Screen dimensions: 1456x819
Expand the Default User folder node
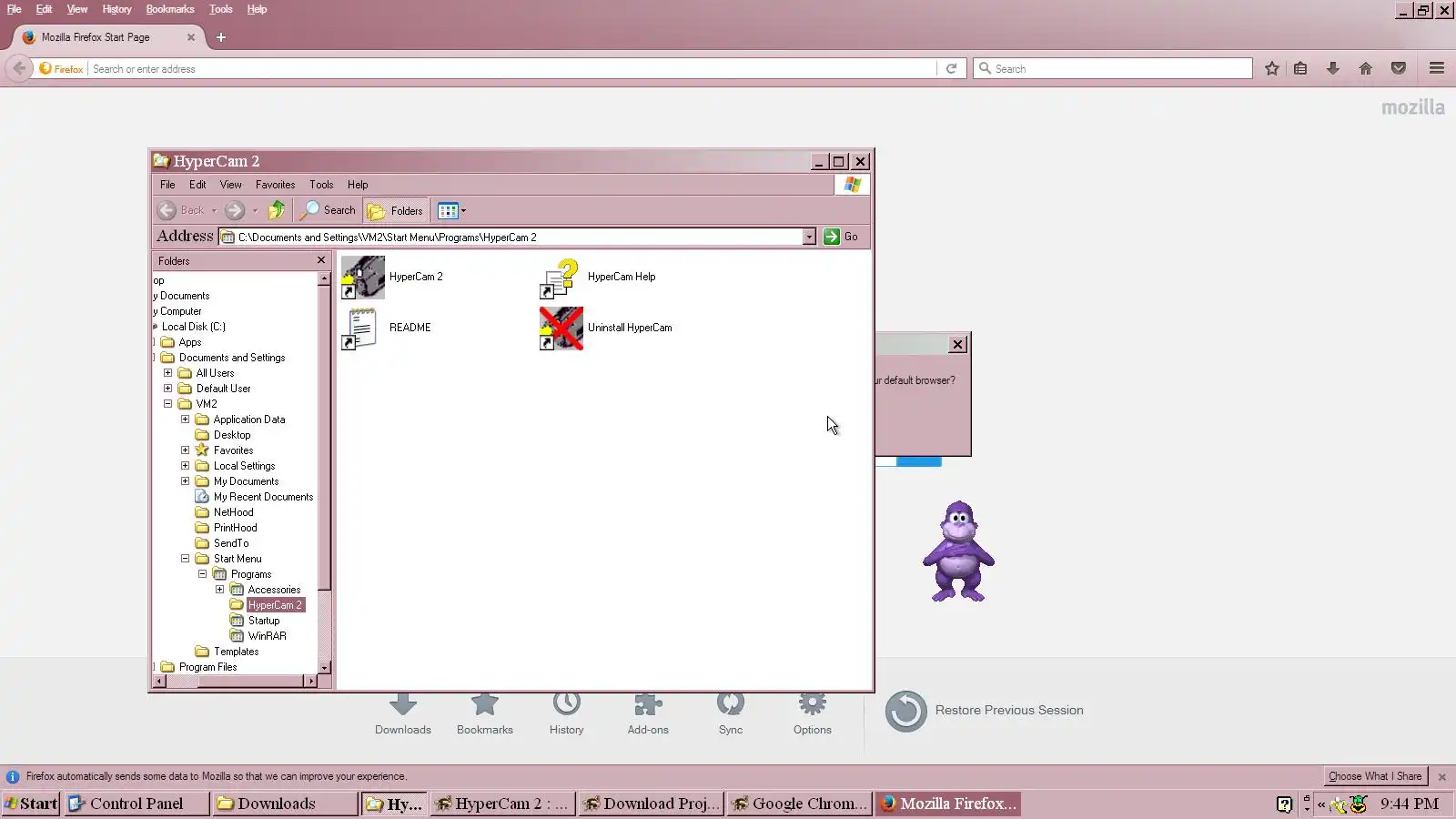point(167,389)
